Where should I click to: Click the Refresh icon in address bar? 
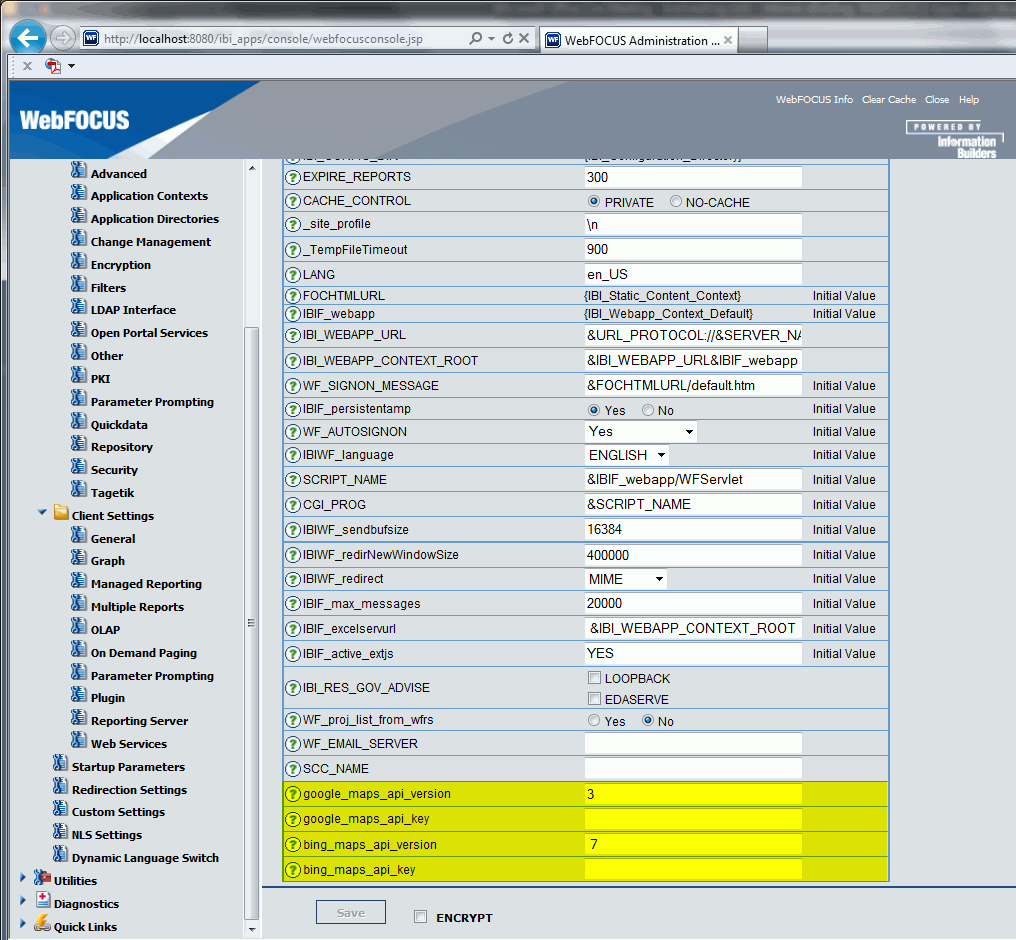pyautogui.click(x=508, y=38)
